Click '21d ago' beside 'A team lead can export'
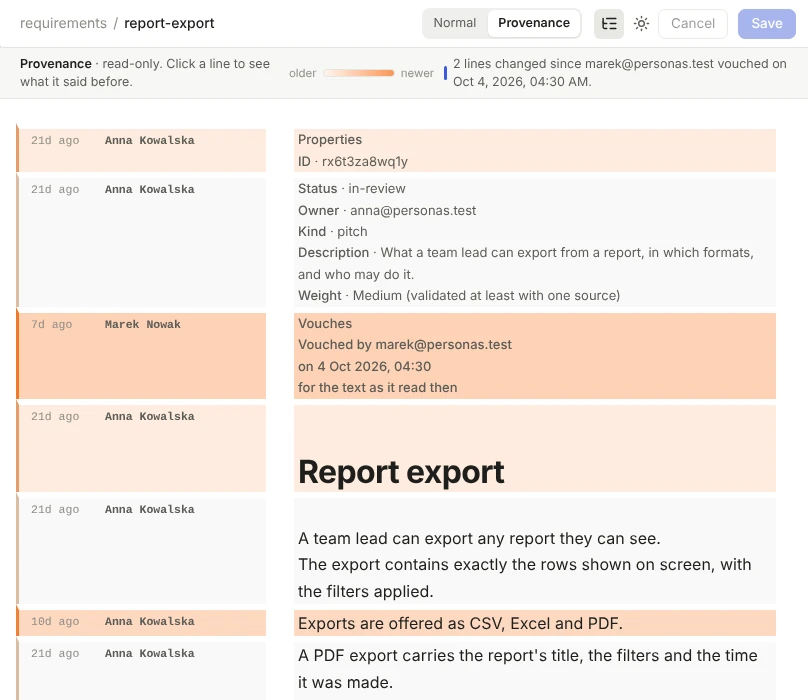The height and width of the screenshot is (700, 808). point(55,509)
